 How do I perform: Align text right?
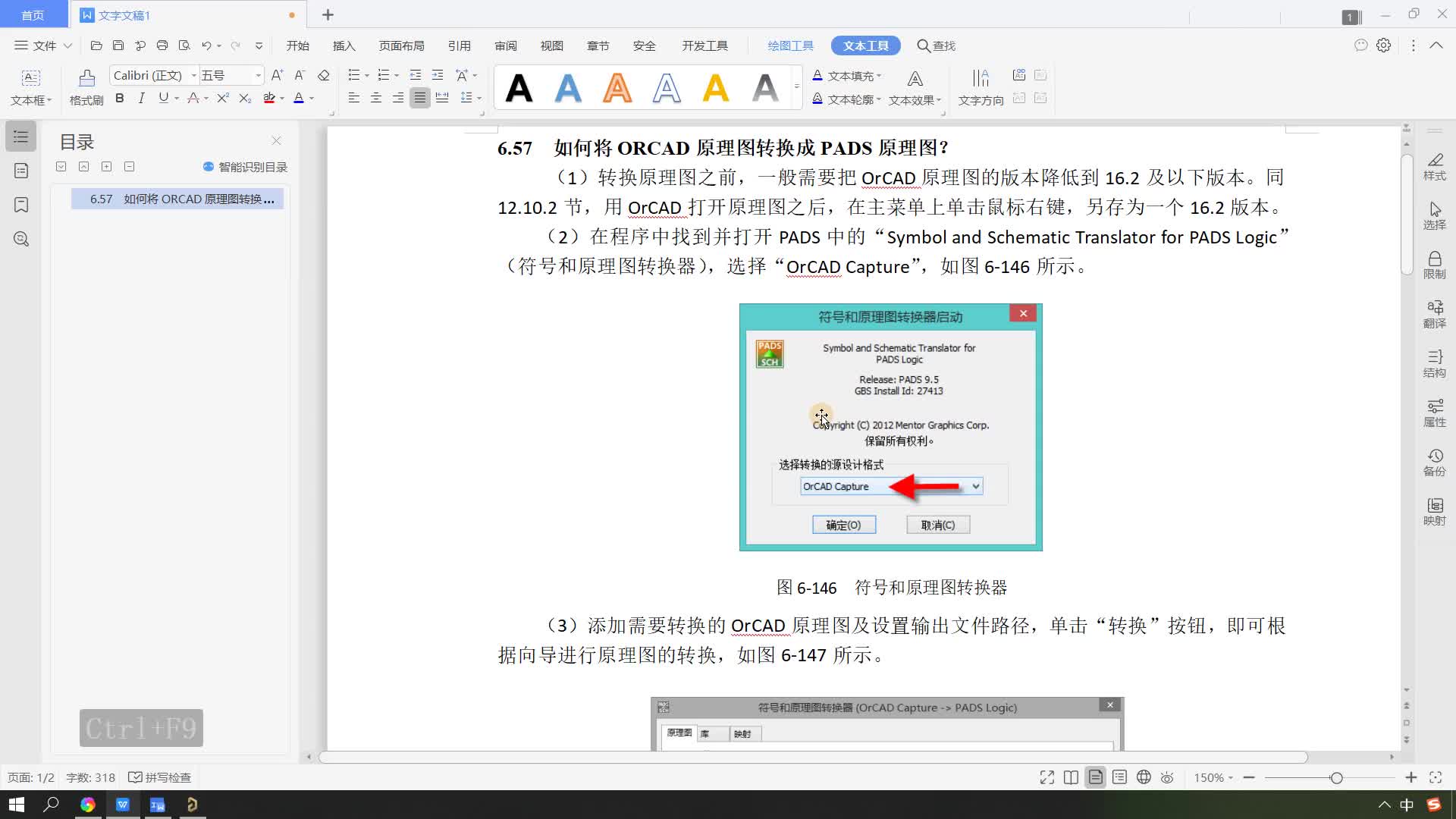click(x=397, y=98)
